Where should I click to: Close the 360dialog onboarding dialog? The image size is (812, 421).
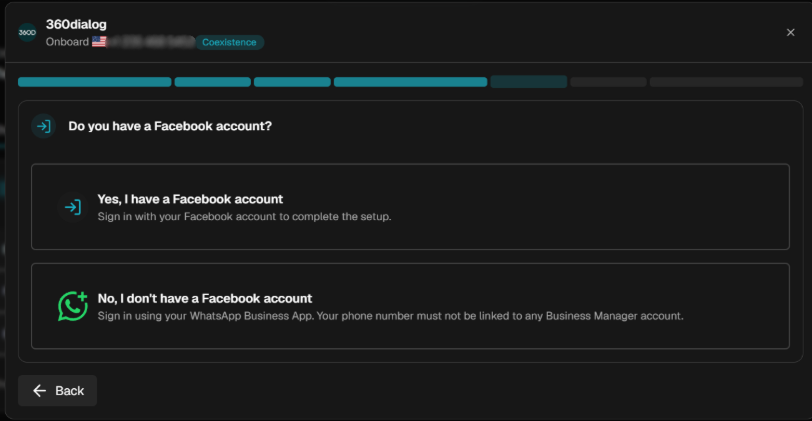pos(790,33)
